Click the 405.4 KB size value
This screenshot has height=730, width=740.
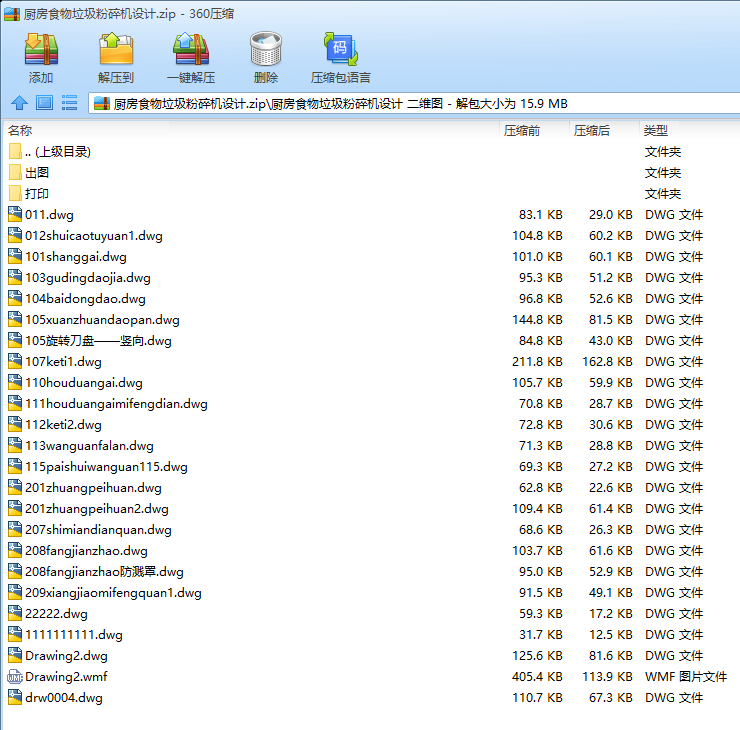click(x=537, y=677)
